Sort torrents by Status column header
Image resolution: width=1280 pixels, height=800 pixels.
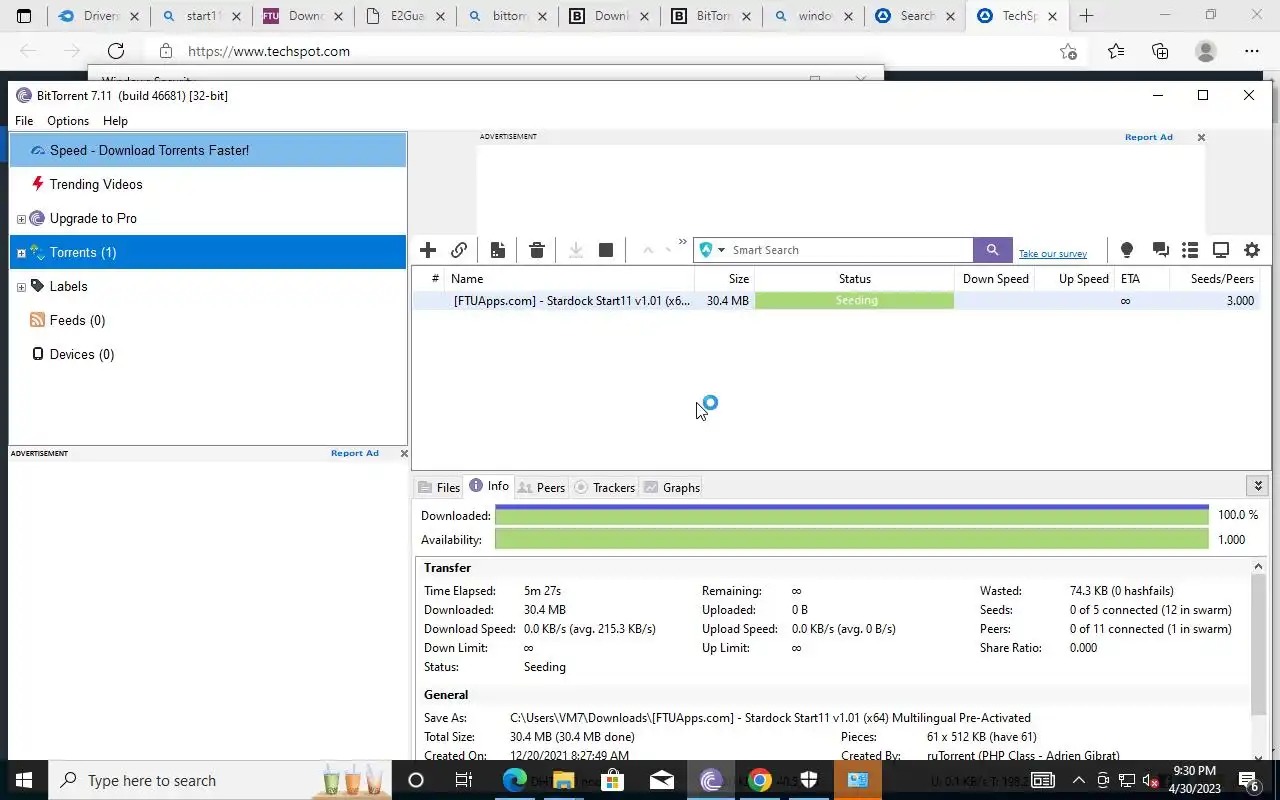pos(855,279)
